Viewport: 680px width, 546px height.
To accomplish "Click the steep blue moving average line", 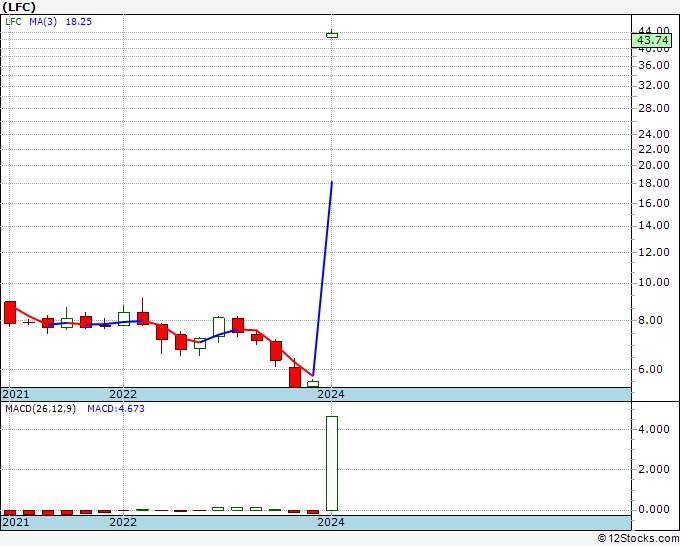I will 322,278.
